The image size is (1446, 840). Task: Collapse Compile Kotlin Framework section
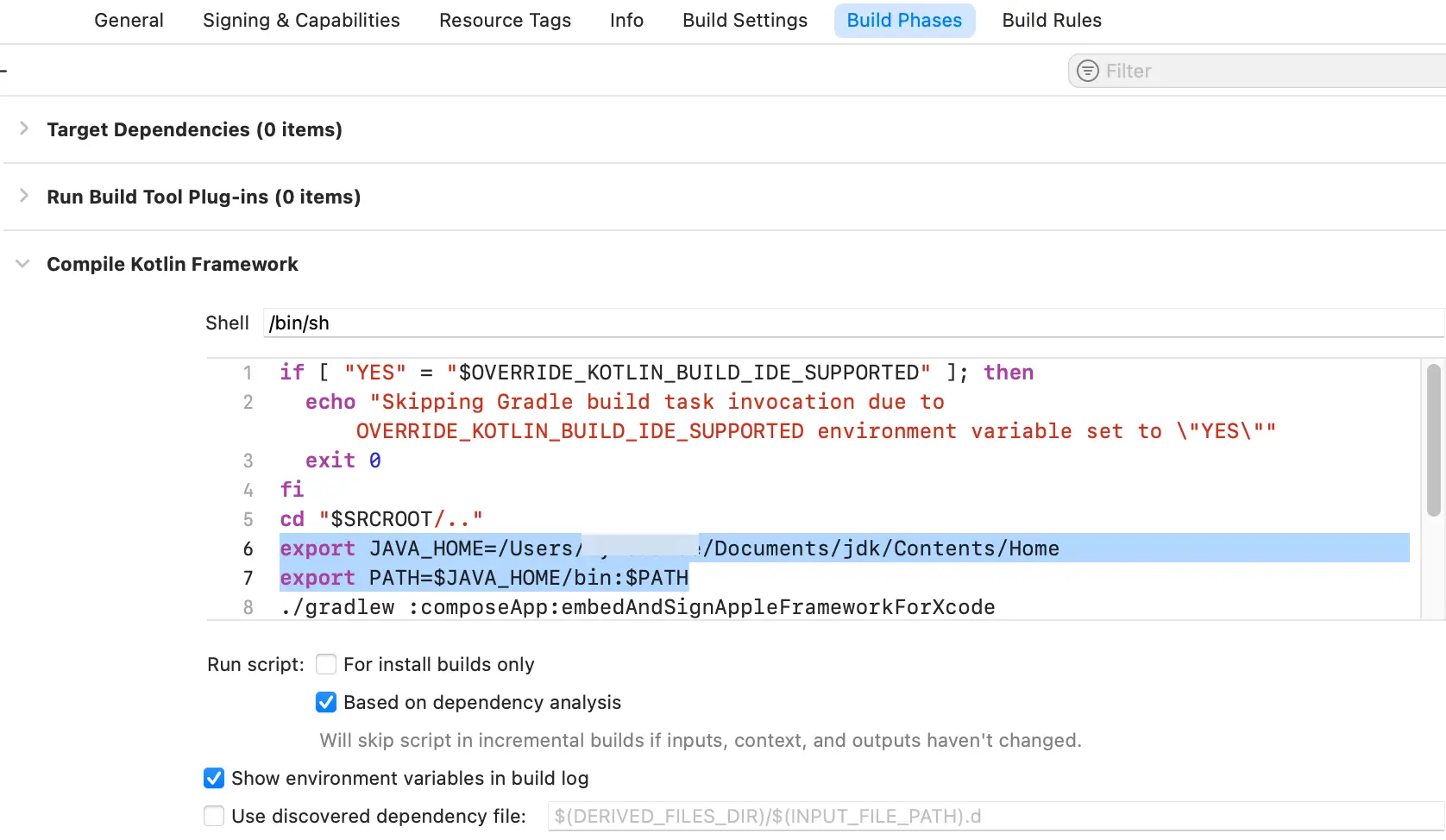tap(23, 264)
